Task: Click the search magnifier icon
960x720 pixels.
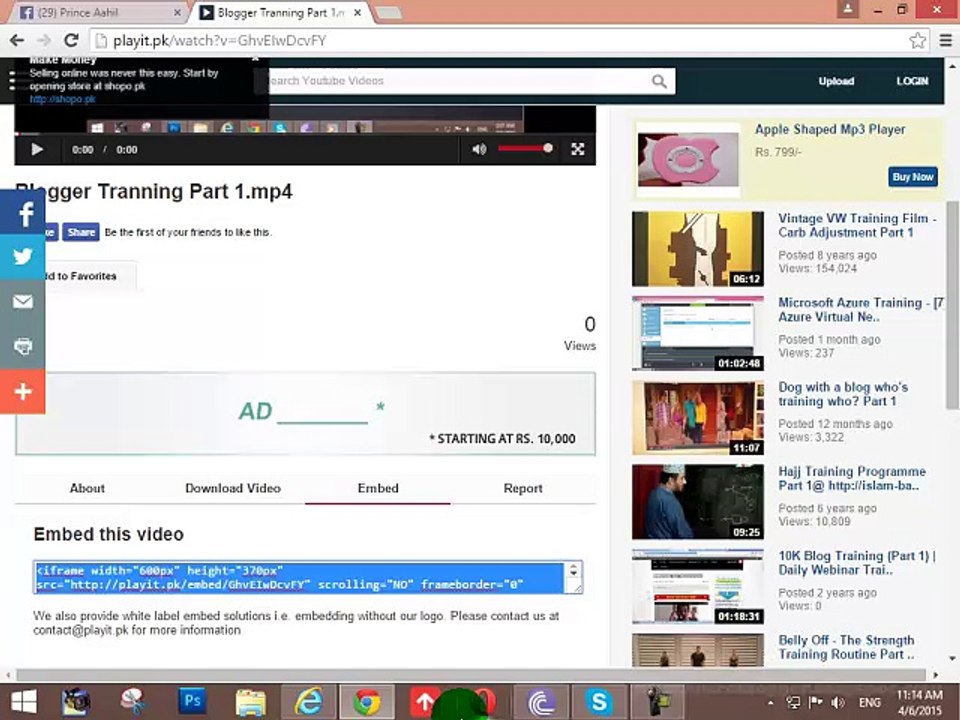Action: 659,81
